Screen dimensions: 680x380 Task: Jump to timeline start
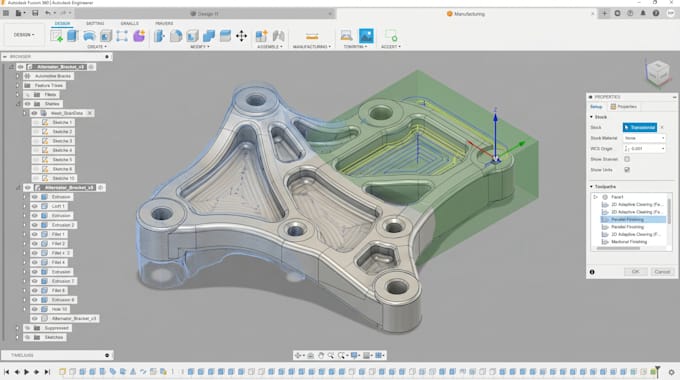pos(7,372)
